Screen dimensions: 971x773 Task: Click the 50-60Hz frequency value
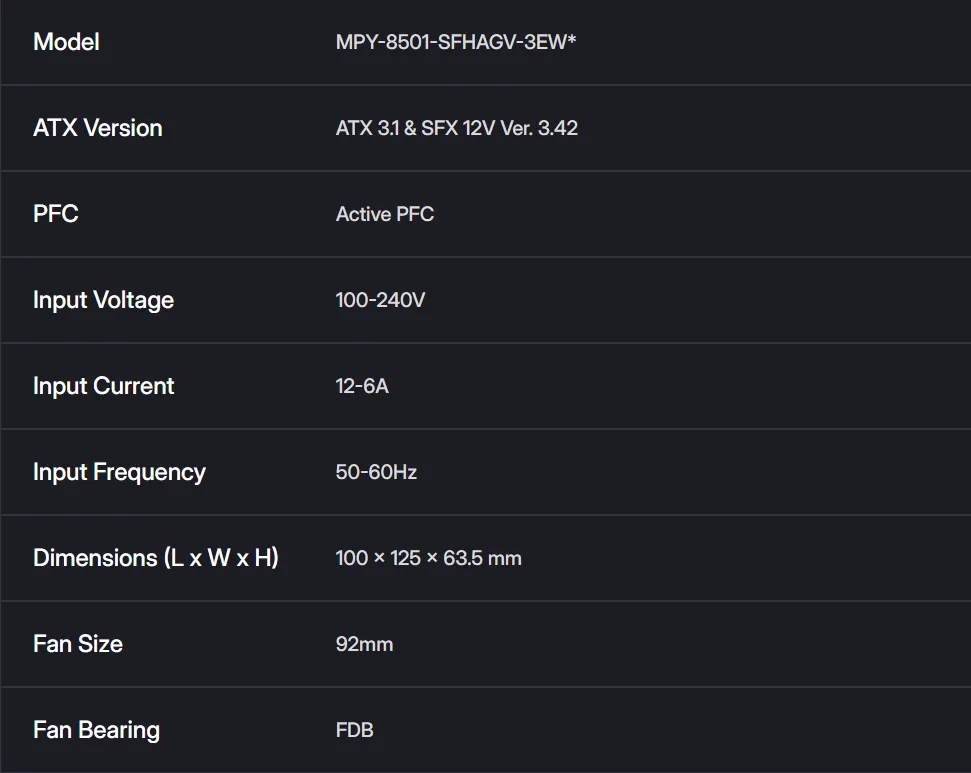coord(376,472)
